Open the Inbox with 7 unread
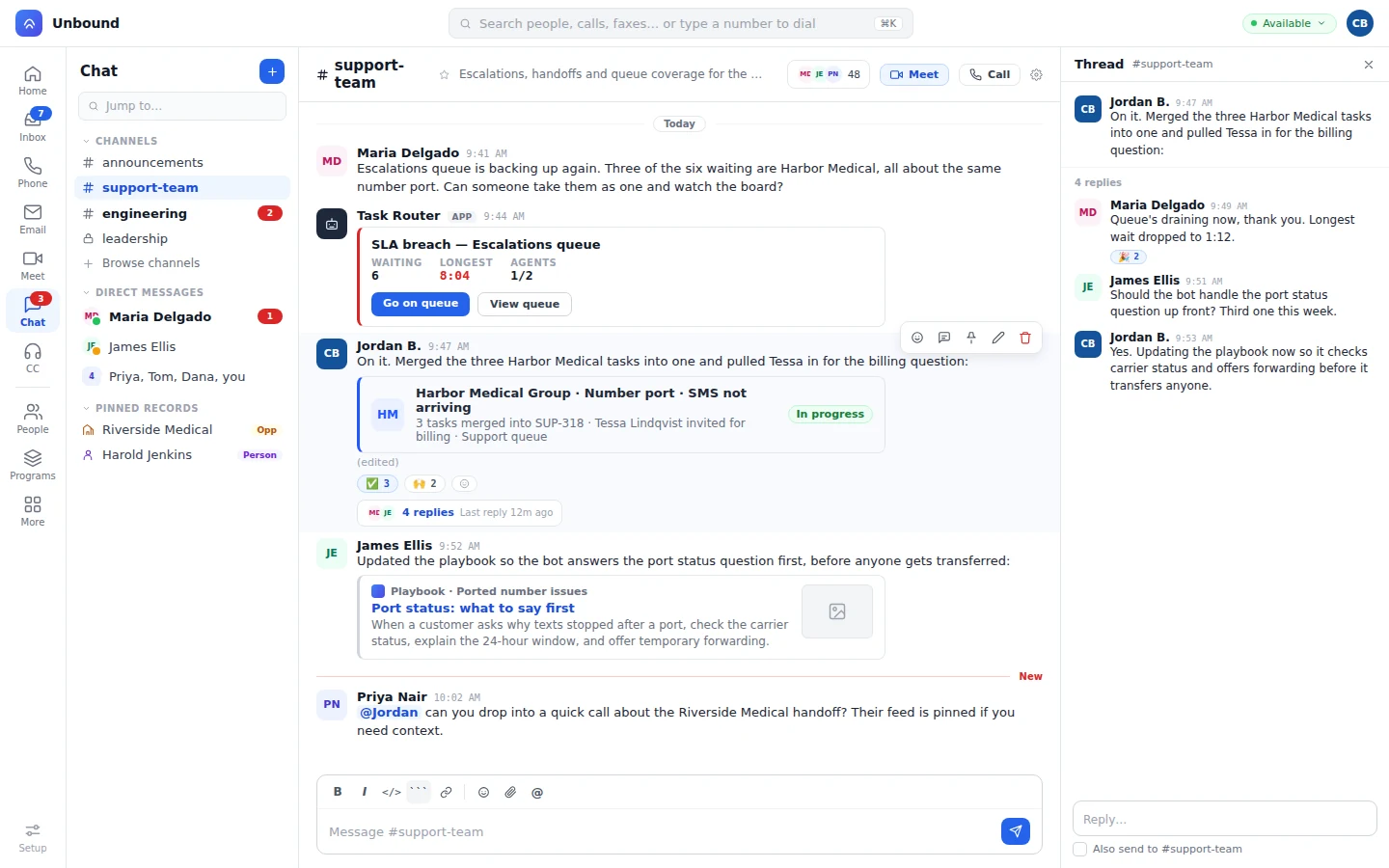This screenshot has width=1389, height=868. click(x=33, y=126)
